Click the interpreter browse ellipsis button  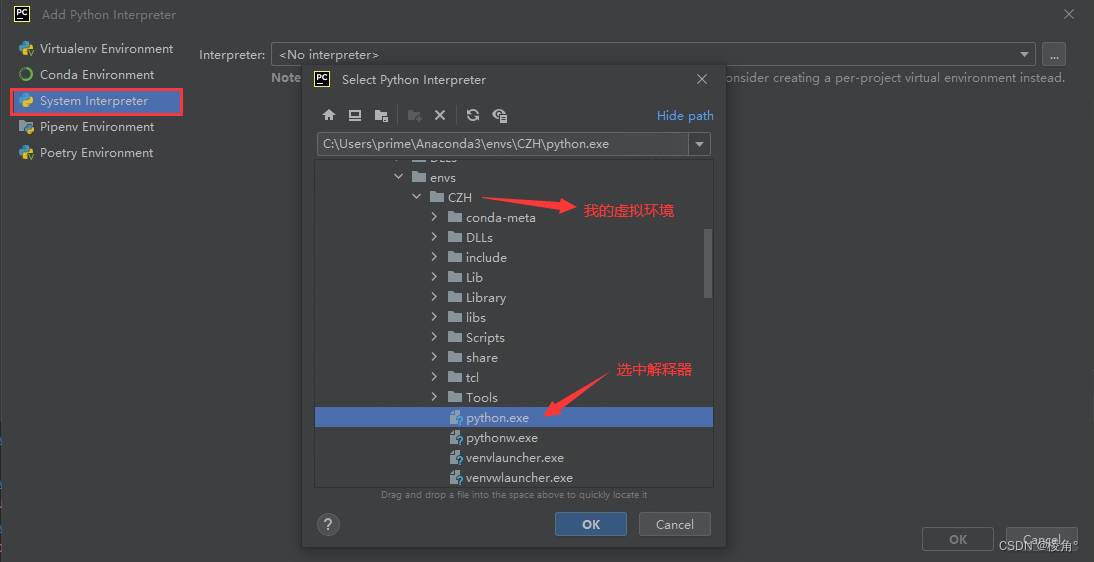tap(1054, 54)
